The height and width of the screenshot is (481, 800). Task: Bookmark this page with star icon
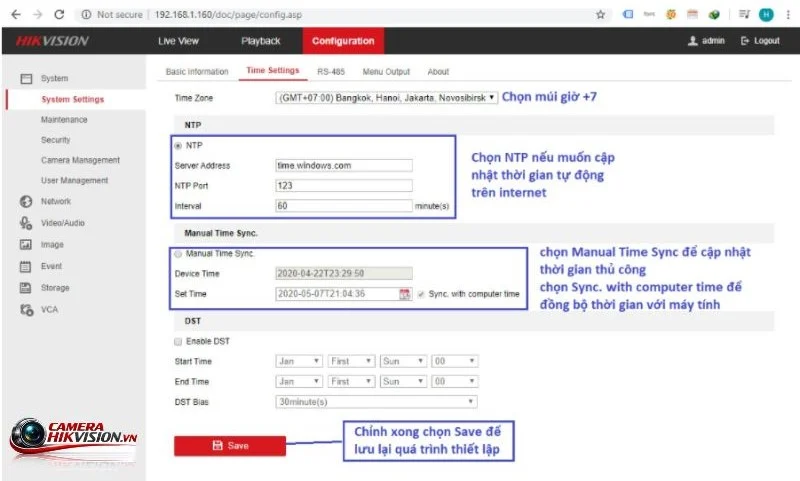601,15
